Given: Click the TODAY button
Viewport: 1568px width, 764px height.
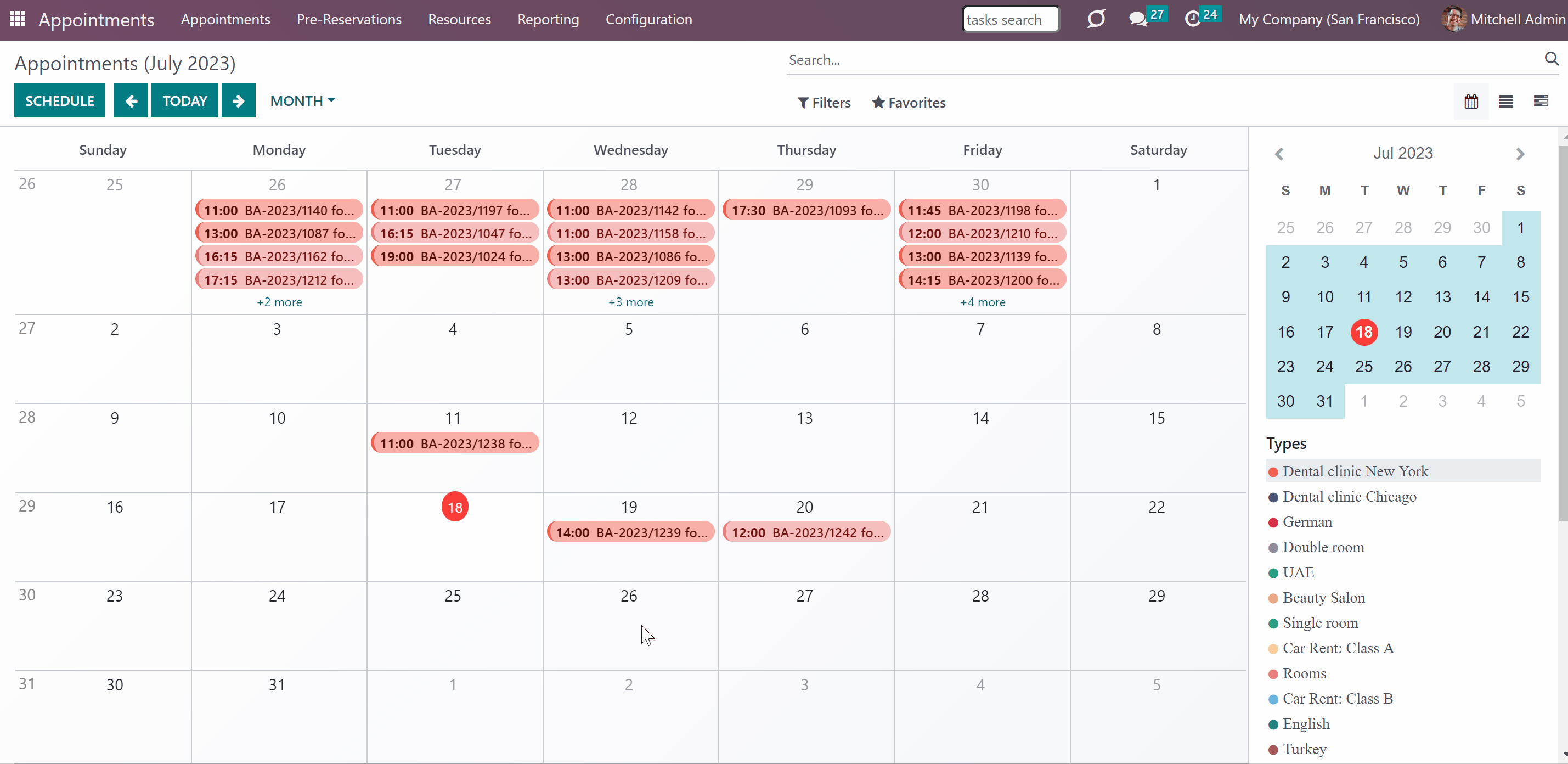Looking at the screenshot, I should [184, 100].
